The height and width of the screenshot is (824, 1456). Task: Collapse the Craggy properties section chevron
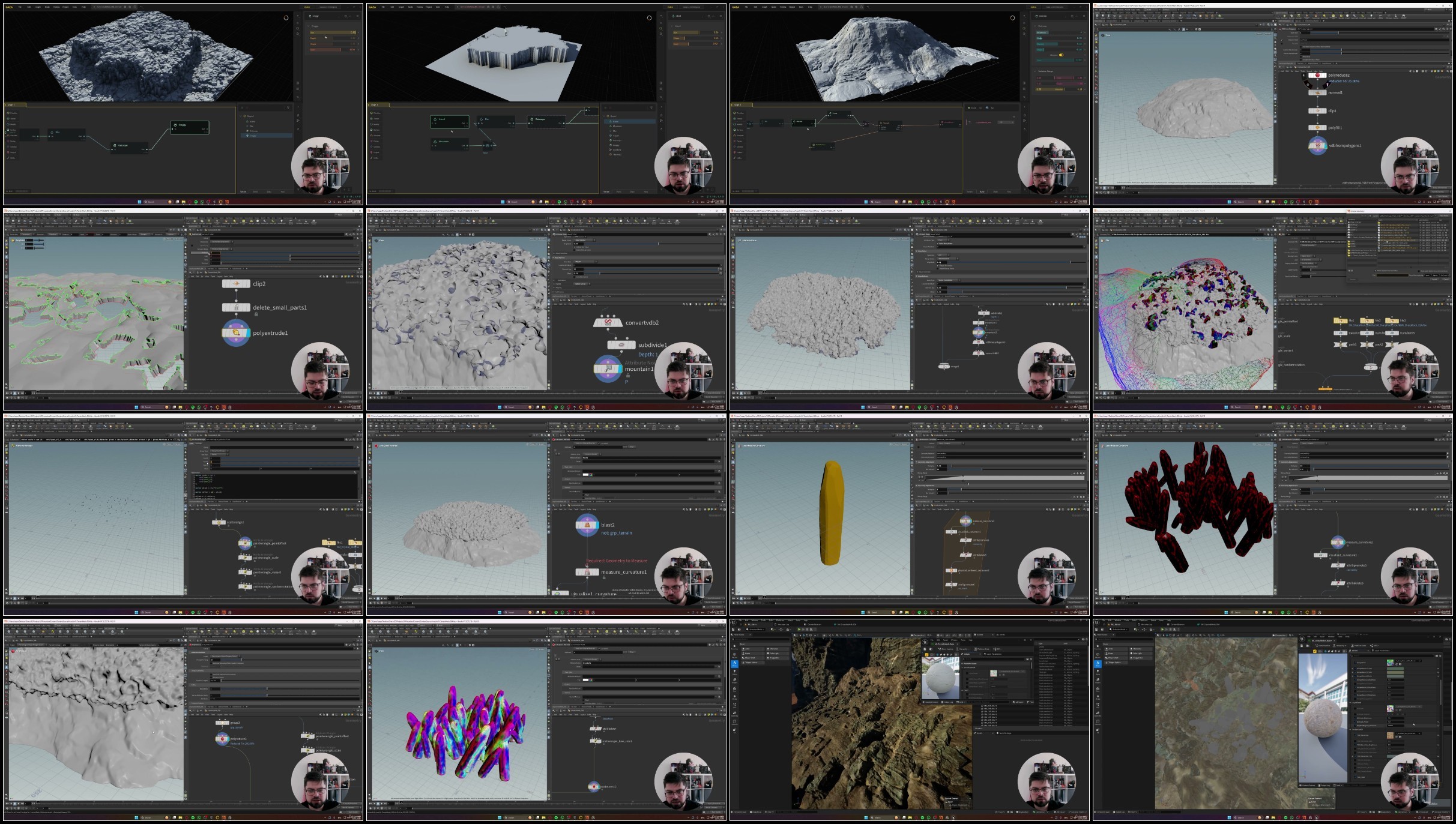click(x=309, y=26)
